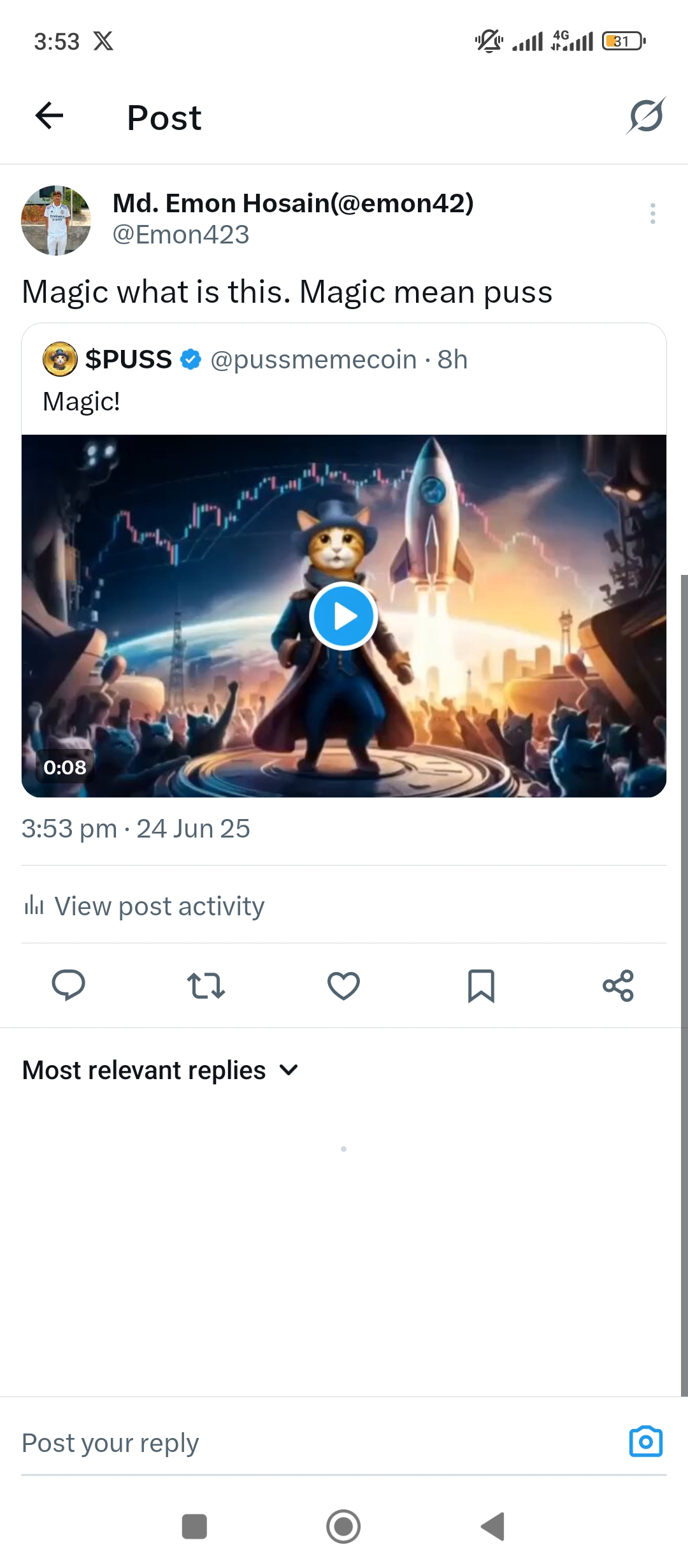
Task: Play the quoted $PUSS video
Action: coord(344,616)
